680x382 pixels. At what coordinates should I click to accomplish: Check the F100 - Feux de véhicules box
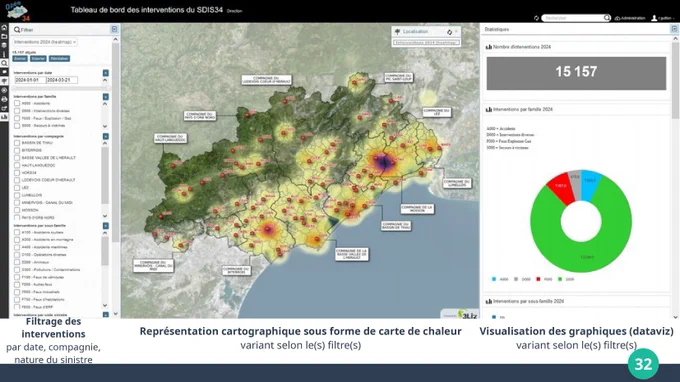coord(17,277)
